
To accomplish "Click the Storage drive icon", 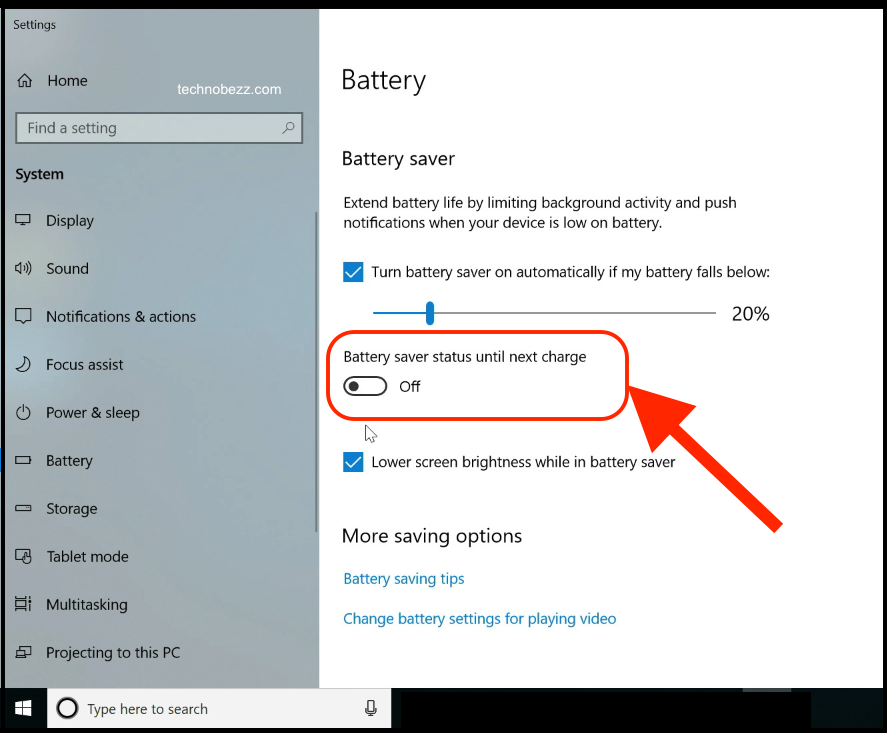I will click(x=23, y=508).
